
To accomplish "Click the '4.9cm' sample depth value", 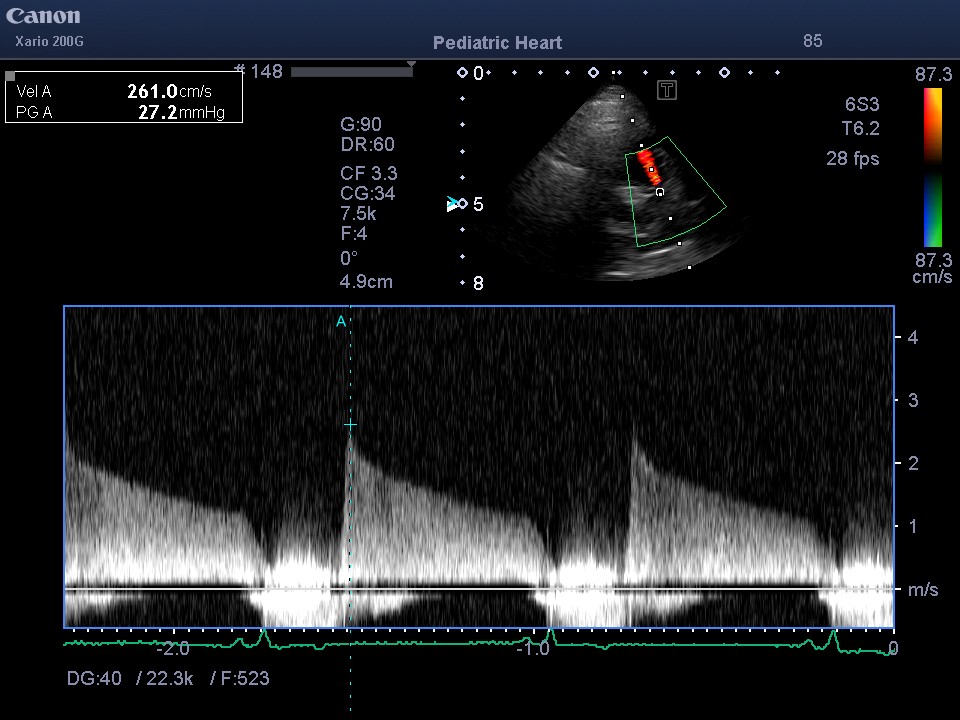I will (366, 282).
